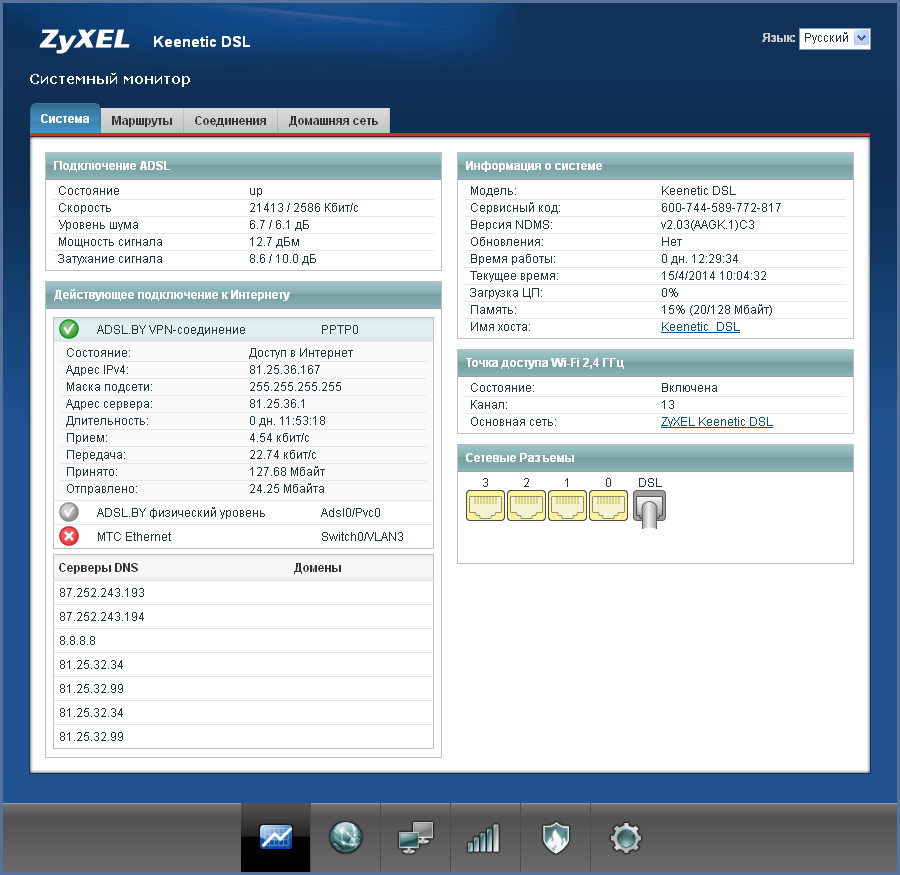Click the red cross MTC Ethernet icon
The image size is (900, 875).
[x=69, y=537]
